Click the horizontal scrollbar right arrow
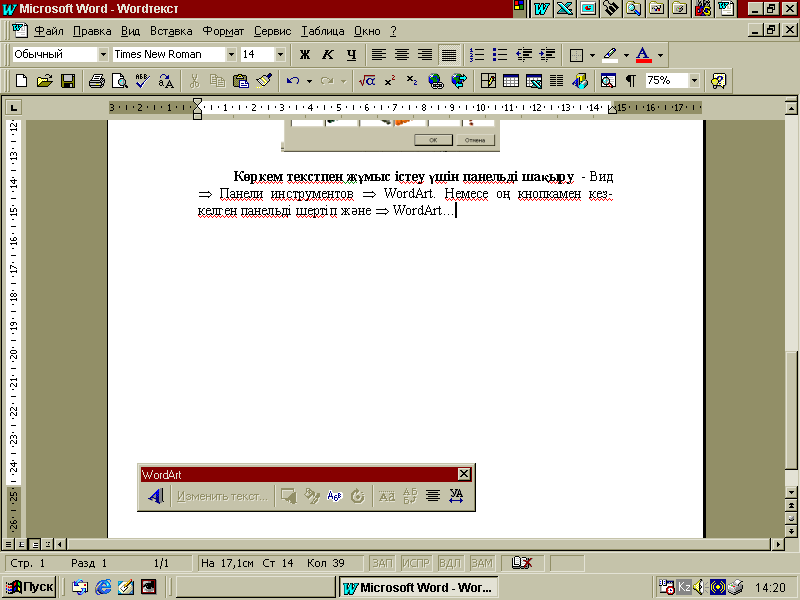The width and height of the screenshot is (800, 600). point(778,544)
